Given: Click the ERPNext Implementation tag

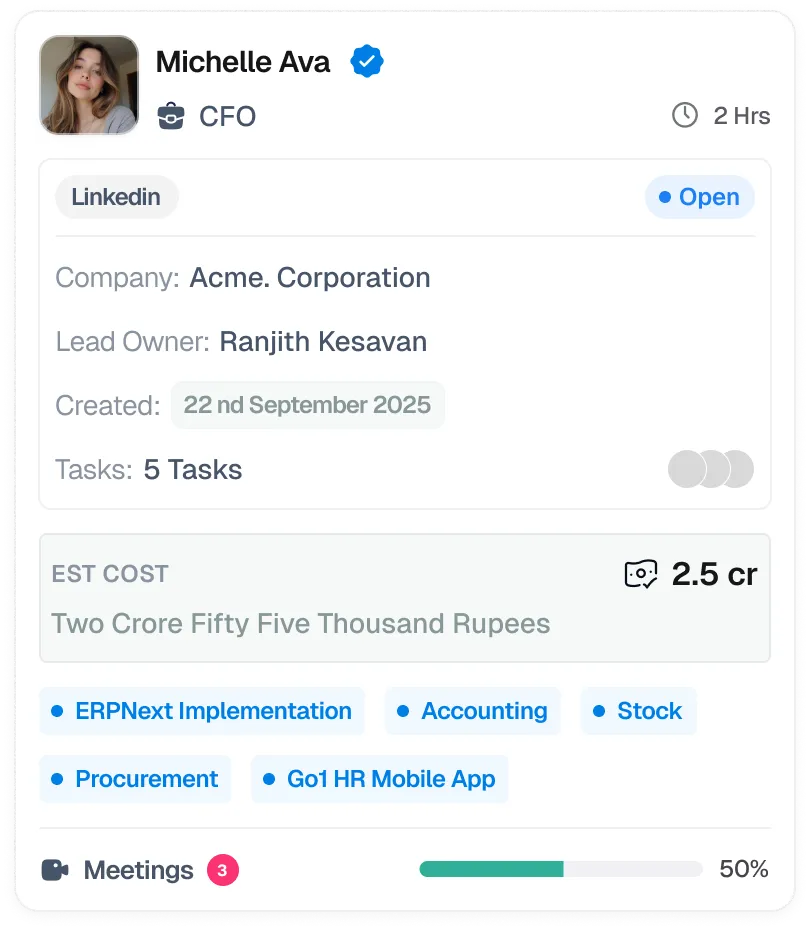Looking at the screenshot, I should click(202, 711).
